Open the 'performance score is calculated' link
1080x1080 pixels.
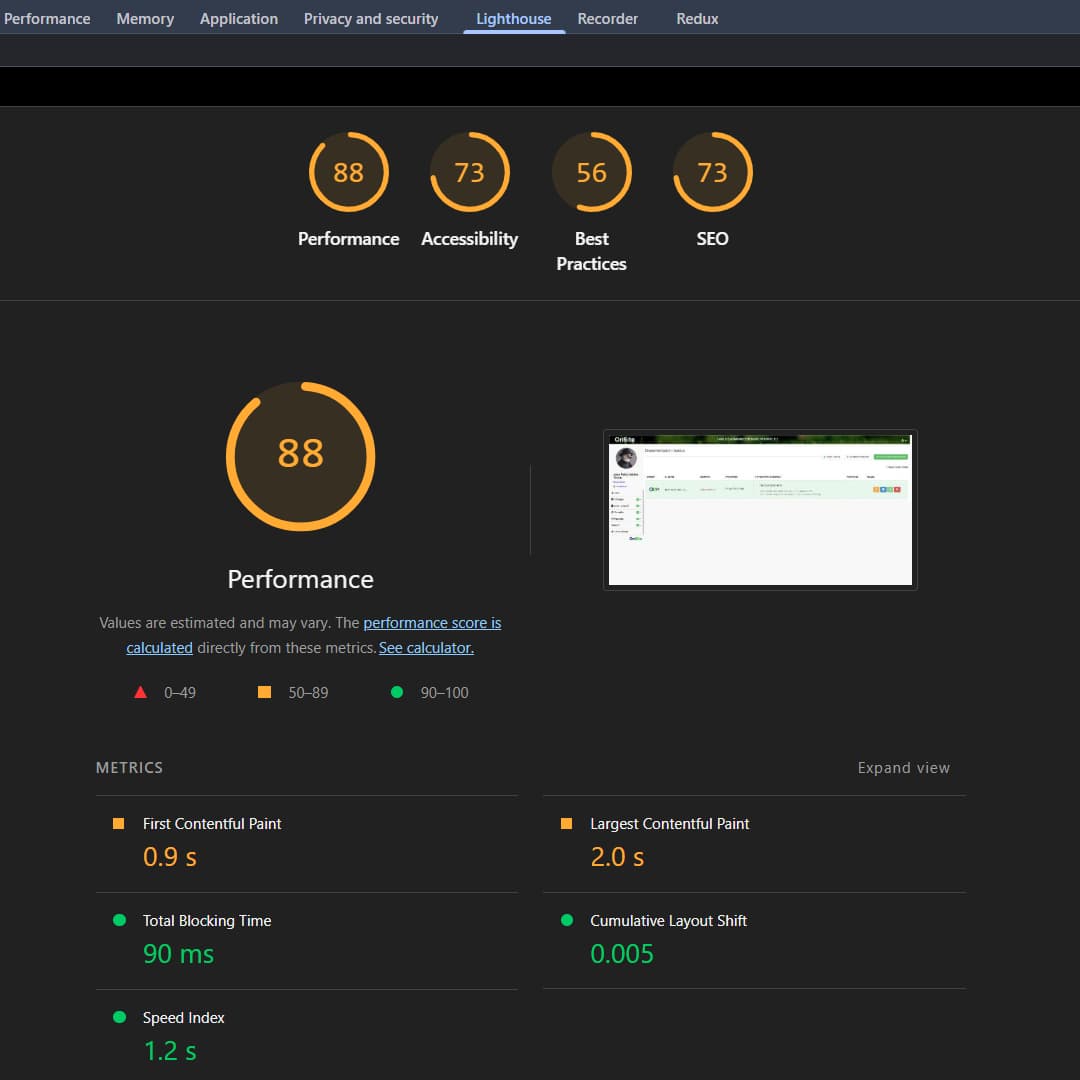(432, 623)
